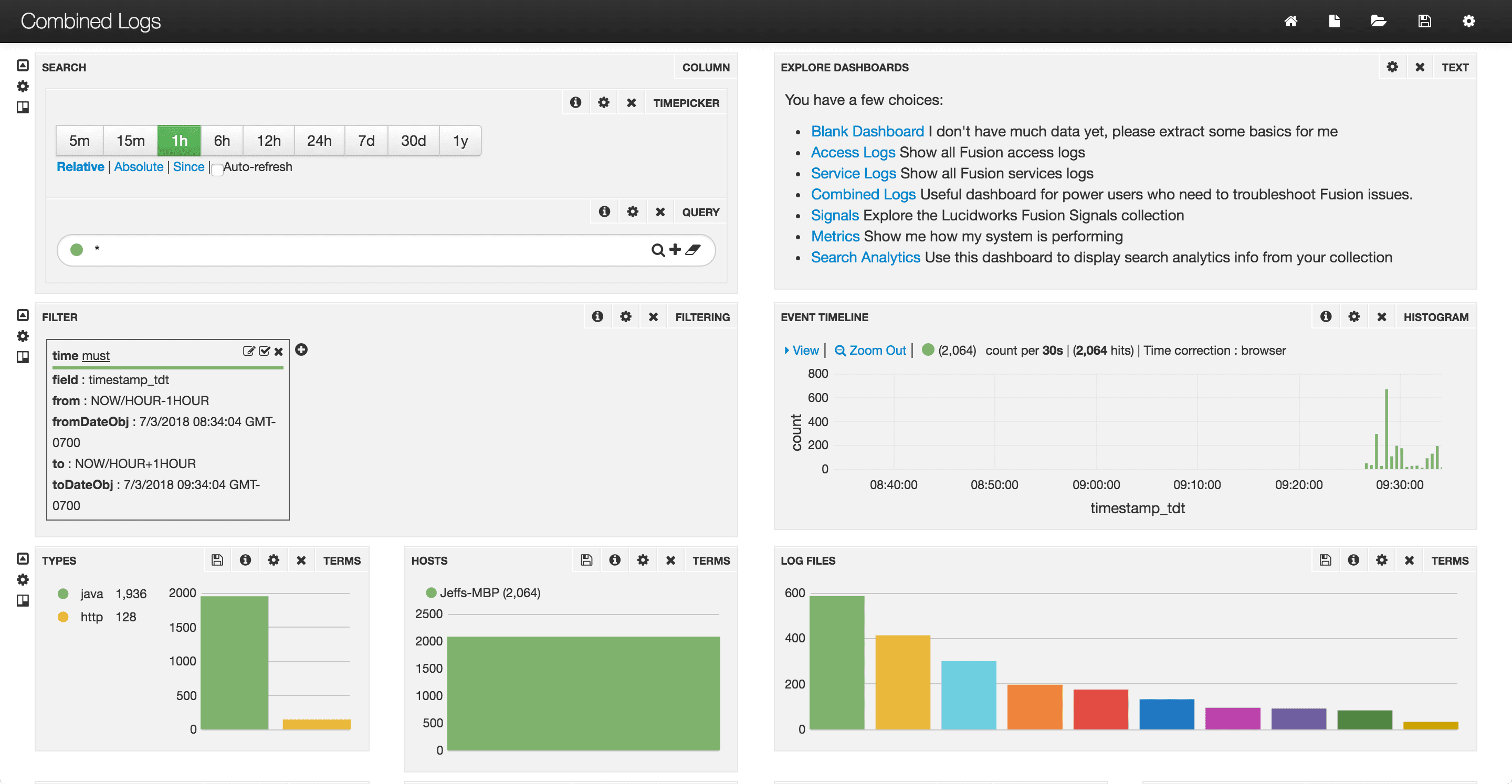
Task: Export Log Files panel data with save icon
Action: (x=1325, y=560)
